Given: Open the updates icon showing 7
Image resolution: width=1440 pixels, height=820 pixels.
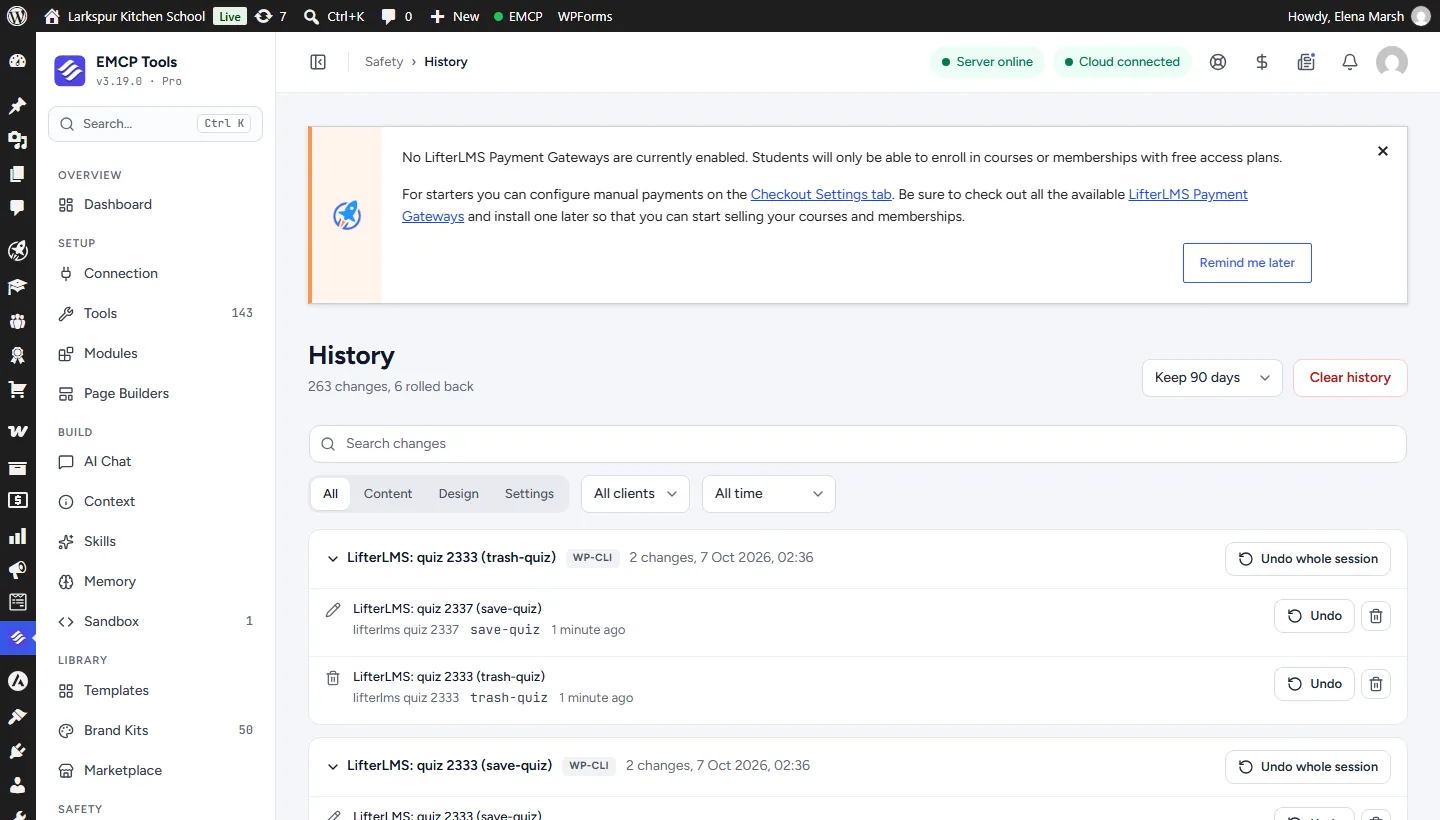Looking at the screenshot, I should click(270, 16).
